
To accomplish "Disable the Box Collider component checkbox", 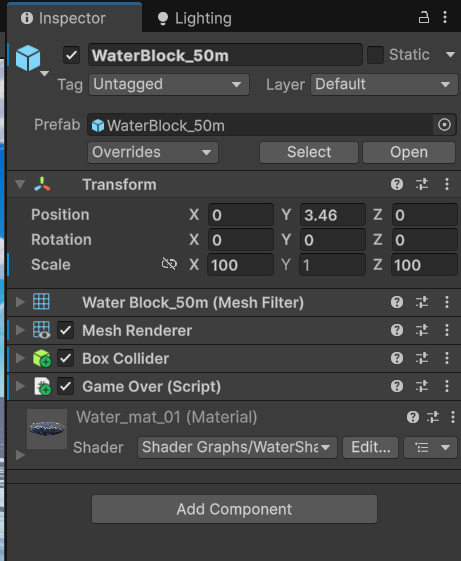I will 65,358.
